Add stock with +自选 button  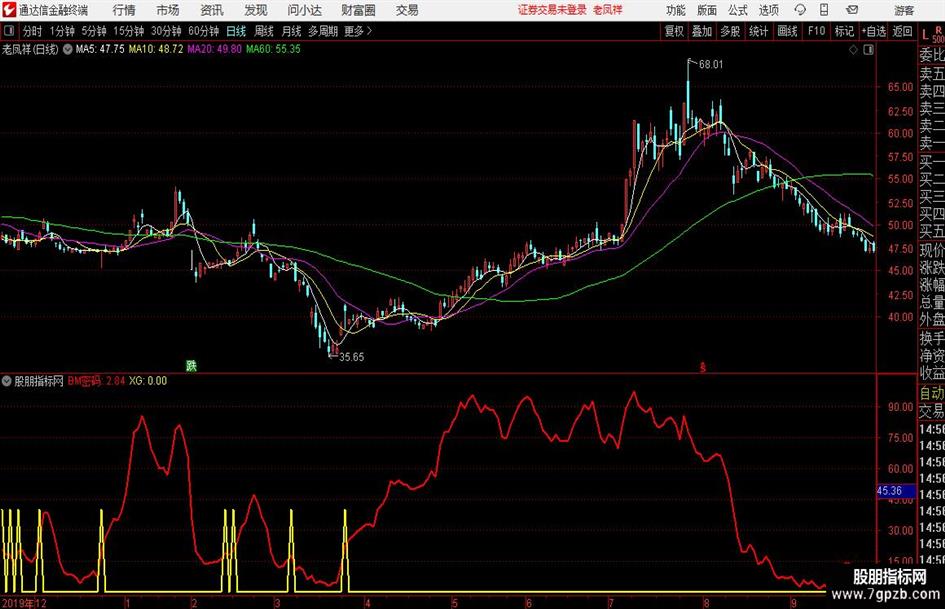tap(874, 31)
